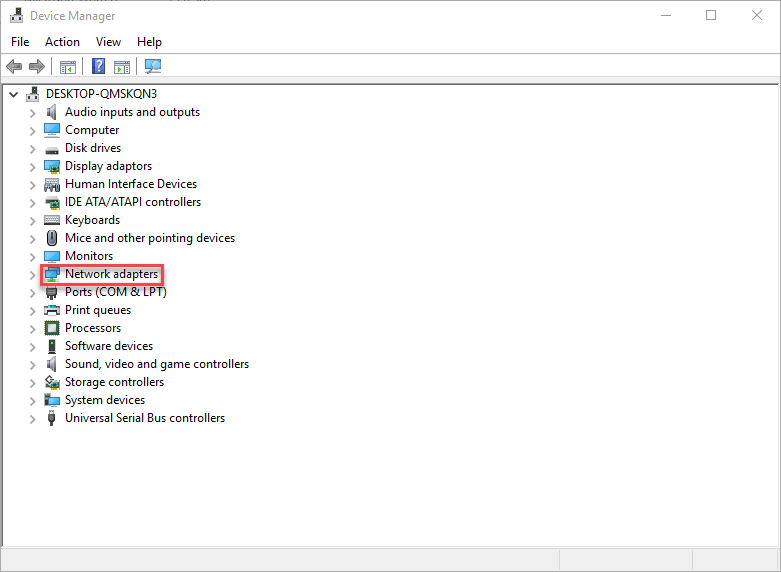Click Show/Hide Console Tree toolbar icon
781x572 pixels.
68,67
